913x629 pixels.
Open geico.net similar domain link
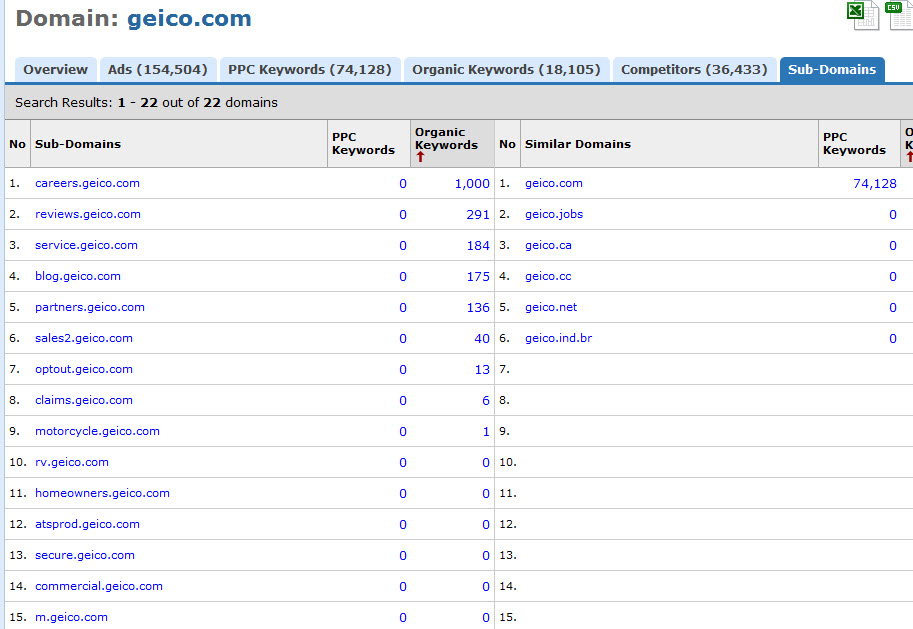551,307
